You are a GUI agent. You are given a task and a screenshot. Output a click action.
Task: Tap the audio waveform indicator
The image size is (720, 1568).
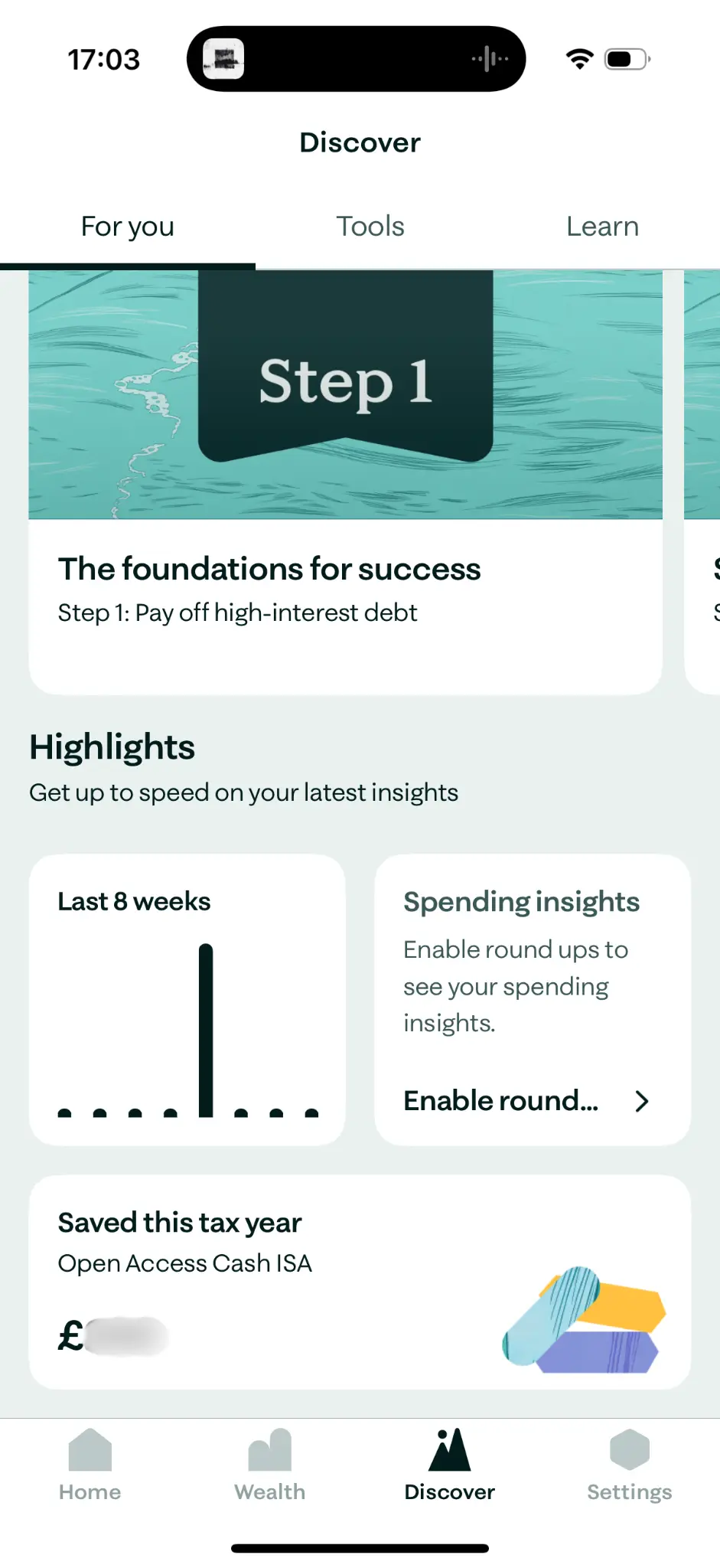pos(490,59)
